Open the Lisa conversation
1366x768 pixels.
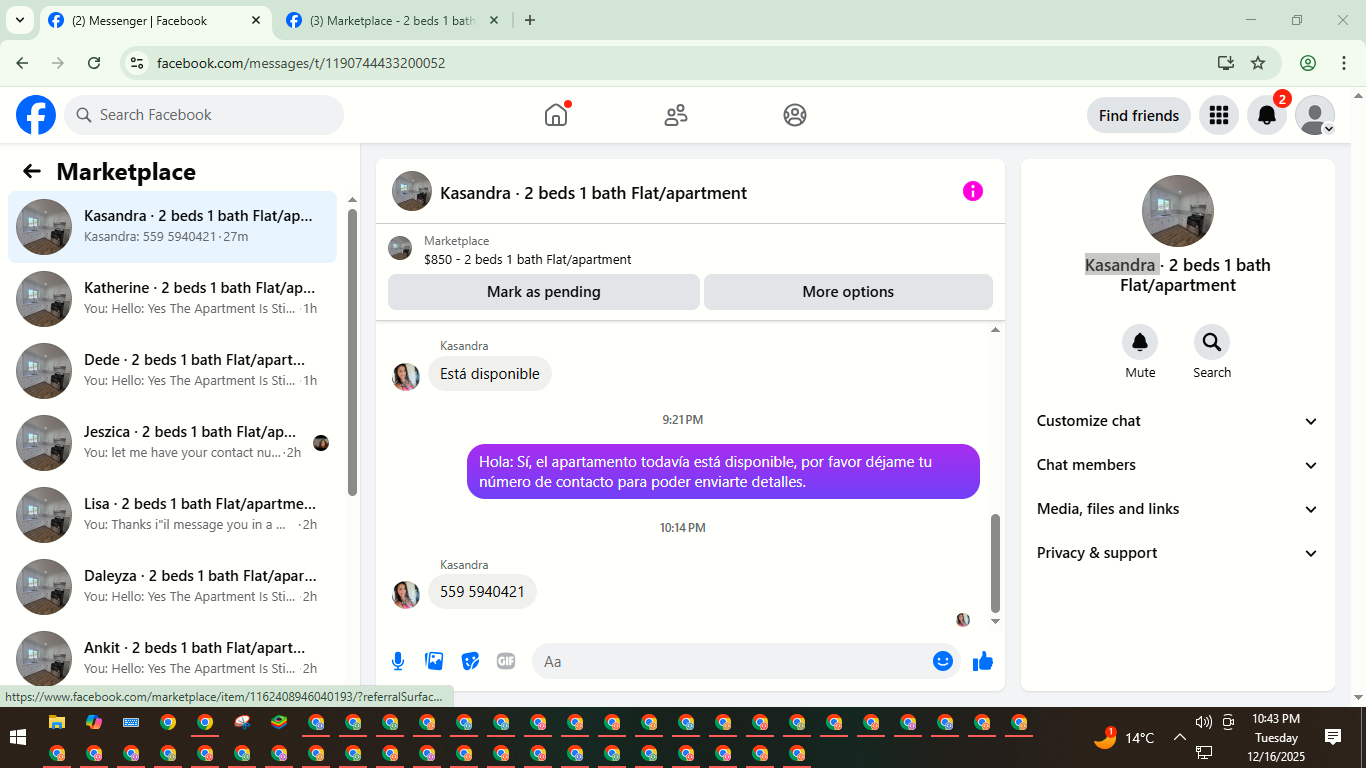tap(172, 515)
